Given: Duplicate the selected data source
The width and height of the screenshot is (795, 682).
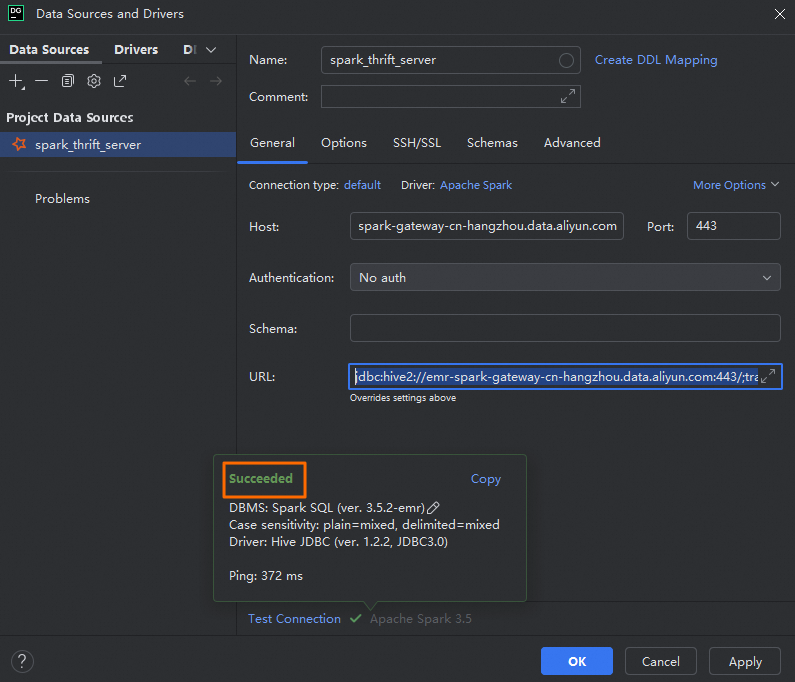Looking at the screenshot, I should tap(67, 81).
